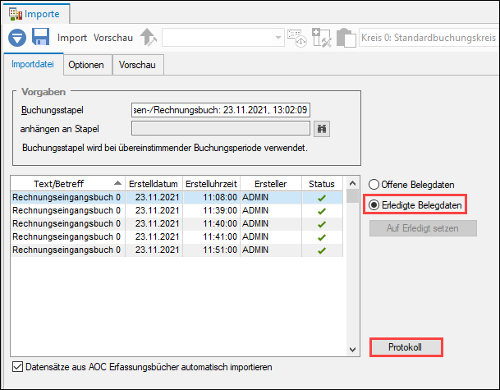Sort by Erstelluhrzeit column header
This screenshot has height=390, width=500.
(211, 184)
